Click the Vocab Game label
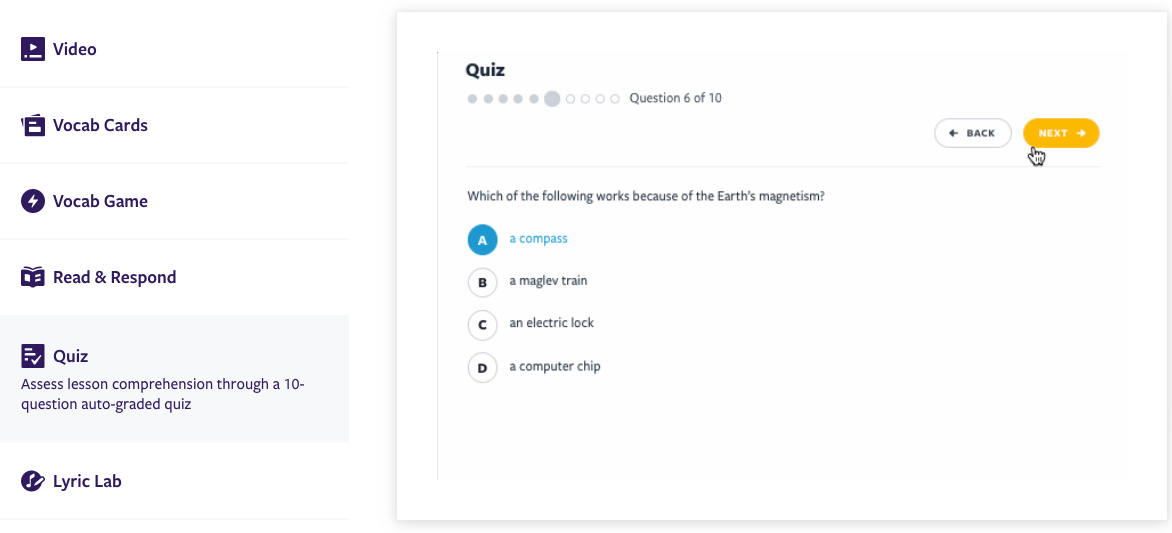 point(100,202)
